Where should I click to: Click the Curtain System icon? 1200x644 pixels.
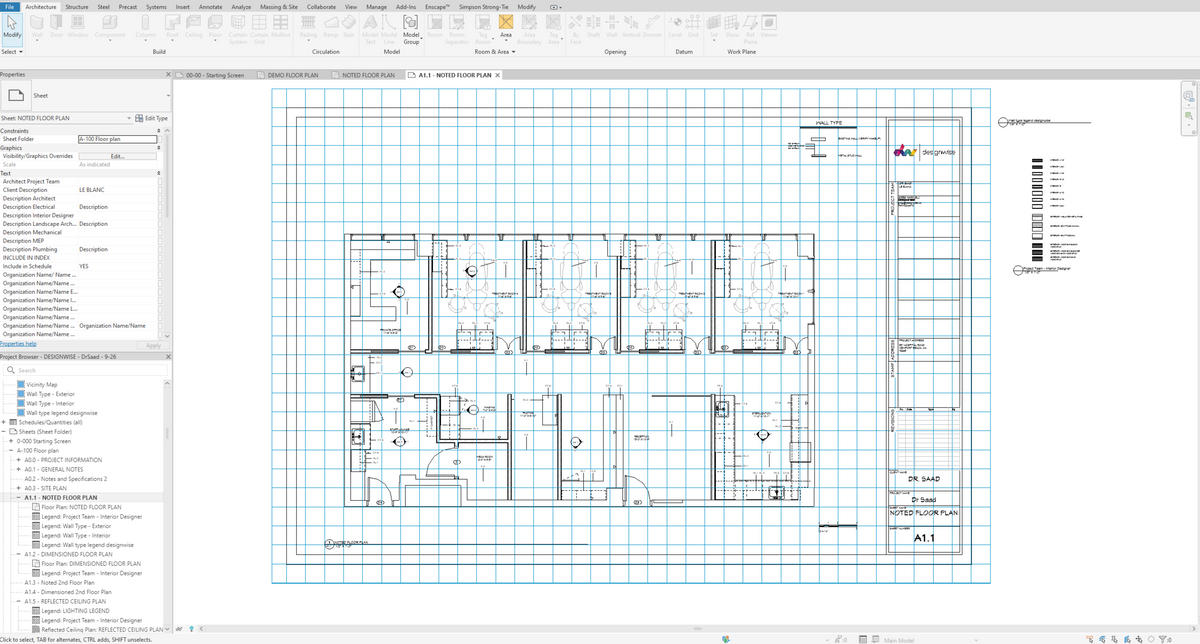(x=238, y=23)
